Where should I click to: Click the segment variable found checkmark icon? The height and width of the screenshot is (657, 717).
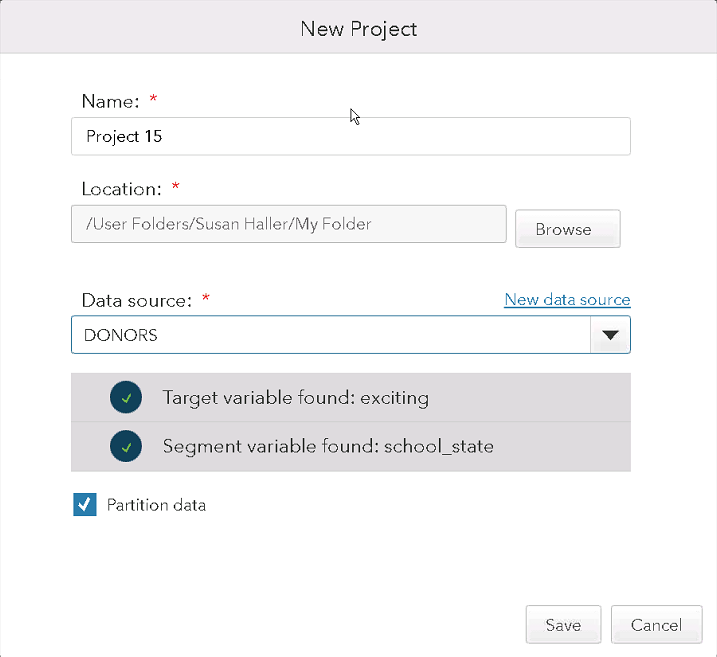pyautogui.click(x=126, y=446)
